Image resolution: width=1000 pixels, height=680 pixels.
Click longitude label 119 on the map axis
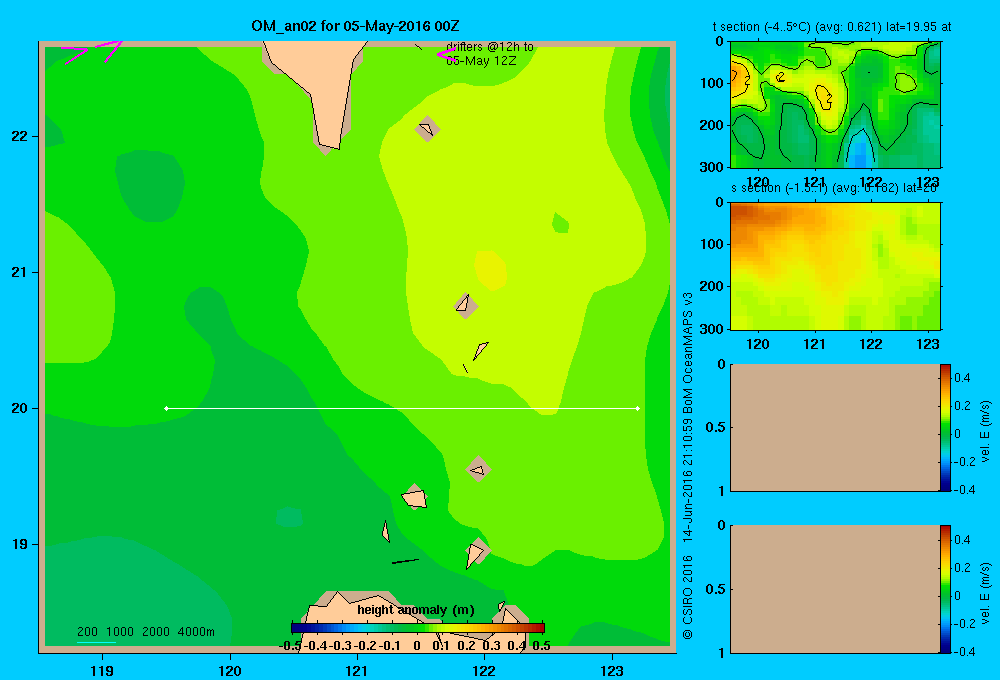102,670
